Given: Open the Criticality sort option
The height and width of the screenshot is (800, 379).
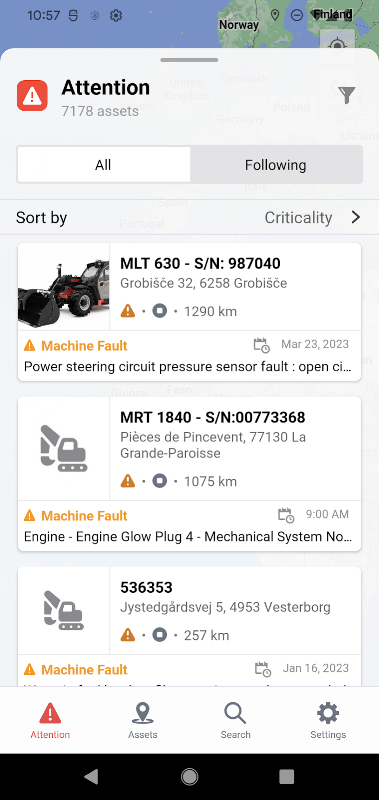Looking at the screenshot, I should point(298,218).
